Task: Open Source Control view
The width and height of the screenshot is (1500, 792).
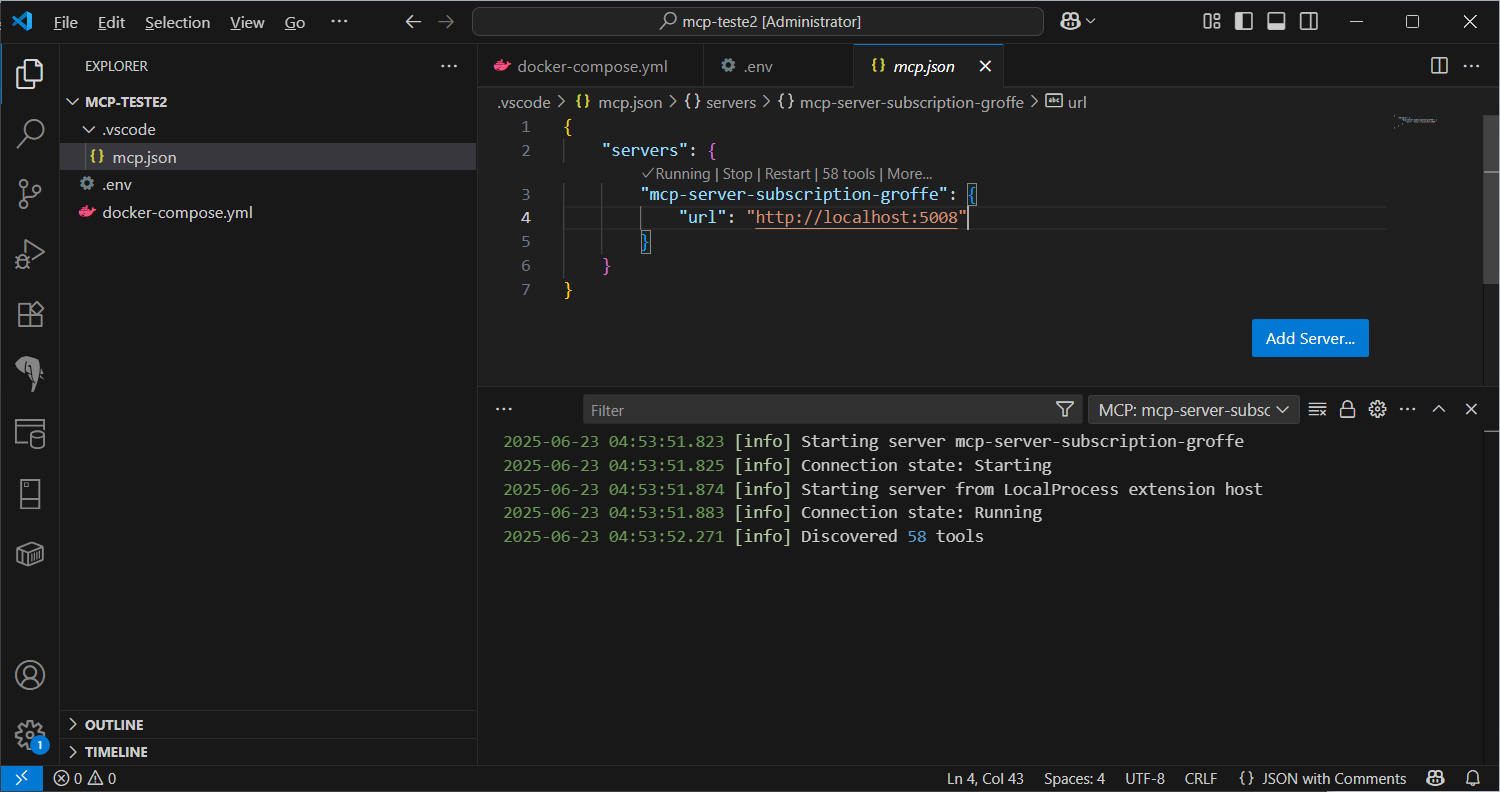Action: 30,194
